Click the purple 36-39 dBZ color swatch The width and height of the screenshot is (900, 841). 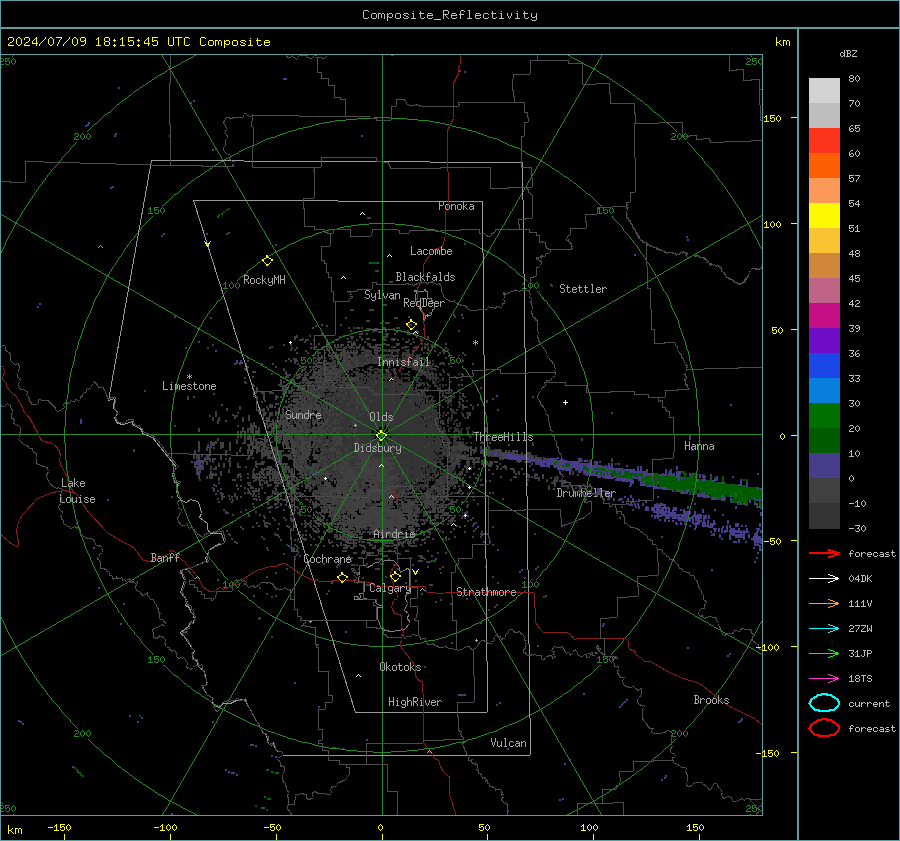[824, 340]
